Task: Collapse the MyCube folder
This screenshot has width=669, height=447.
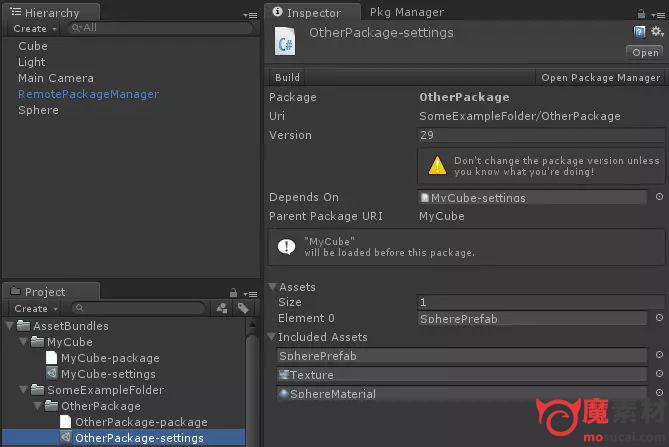Action: (x=23, y=342)
